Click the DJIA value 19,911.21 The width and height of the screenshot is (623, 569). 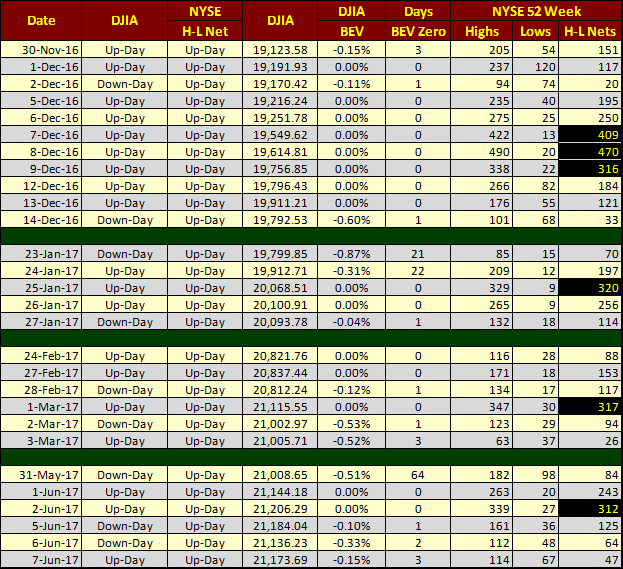coord(280,203)
